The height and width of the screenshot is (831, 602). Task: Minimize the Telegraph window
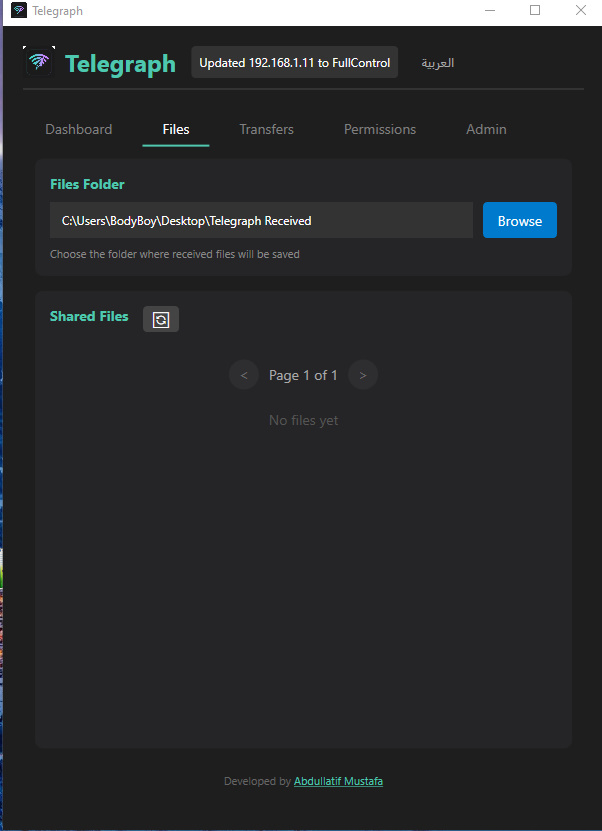[490, 10]
